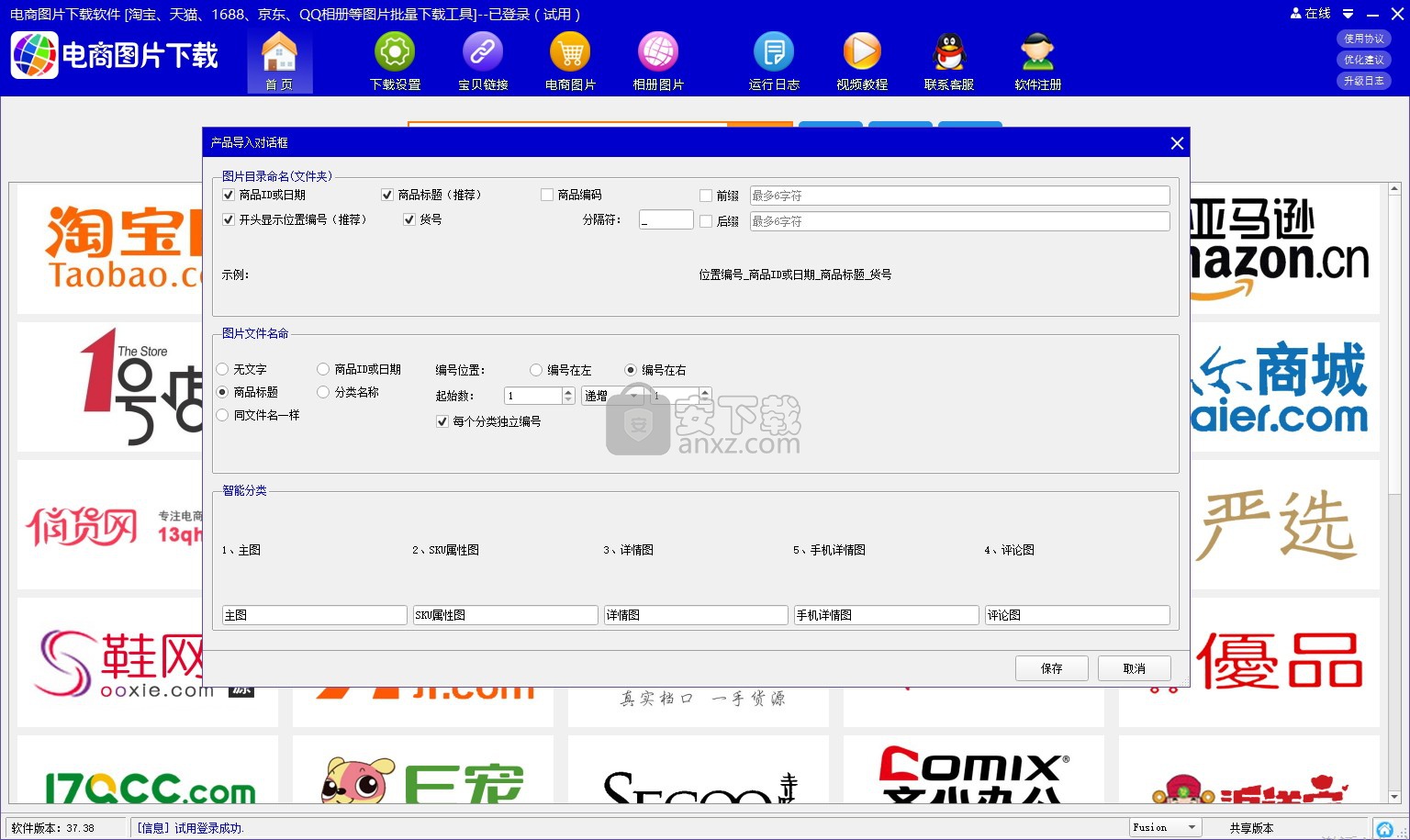Close the 产品导入对话框 dialog
Screen dimensions: 1410x840
(x=1177, y=142)
